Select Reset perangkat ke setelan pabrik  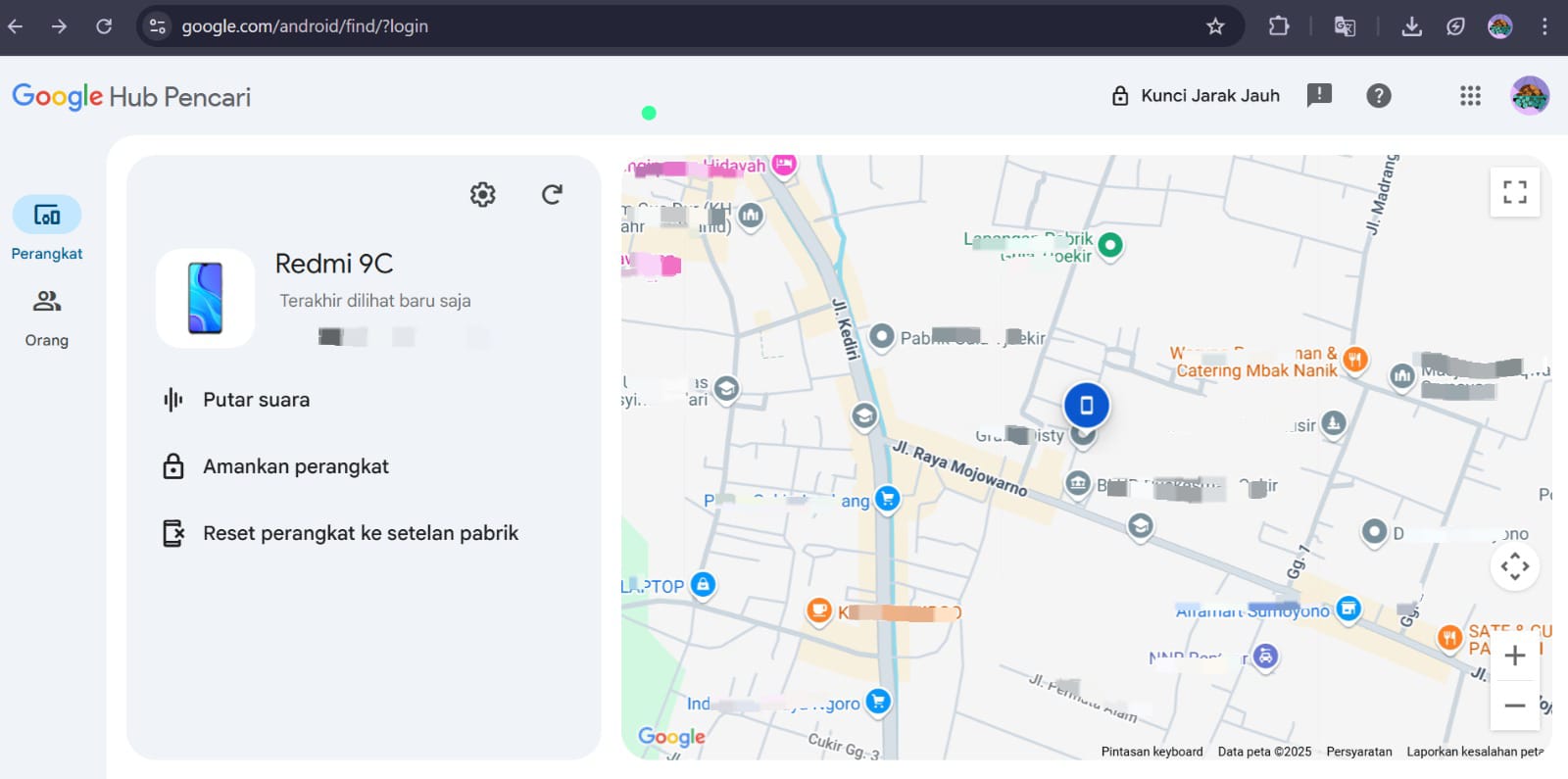tap(360, 533)
